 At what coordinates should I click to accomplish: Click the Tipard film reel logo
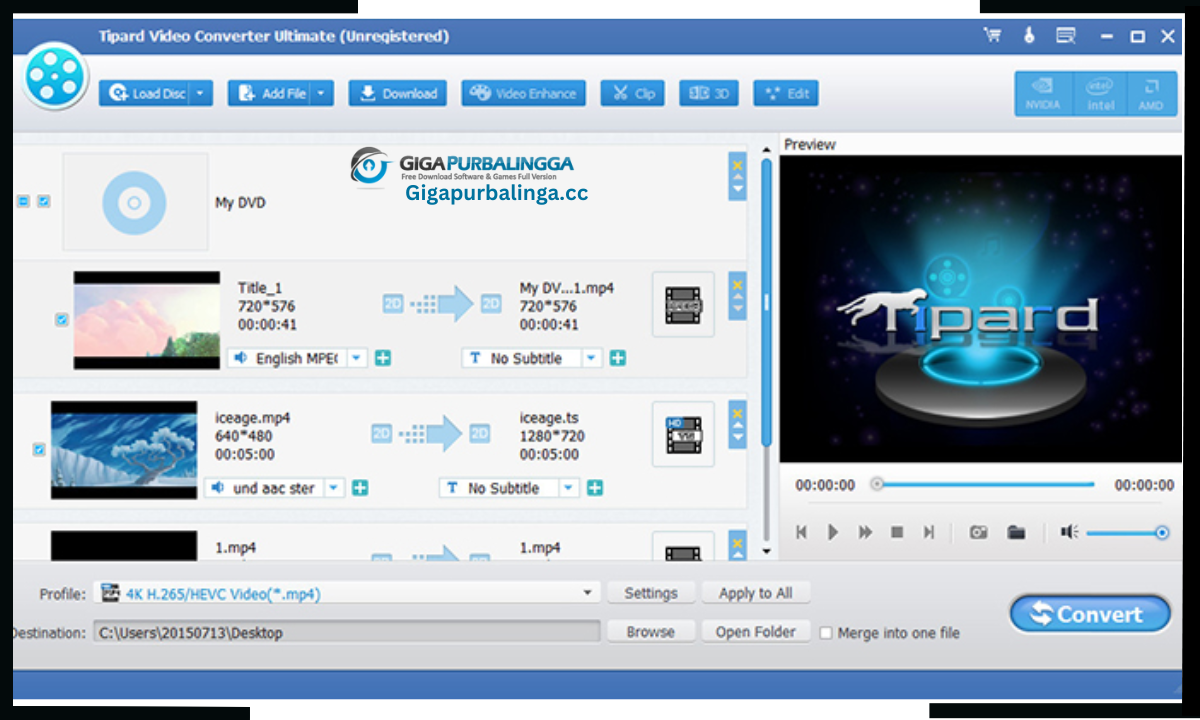point(56,76)
